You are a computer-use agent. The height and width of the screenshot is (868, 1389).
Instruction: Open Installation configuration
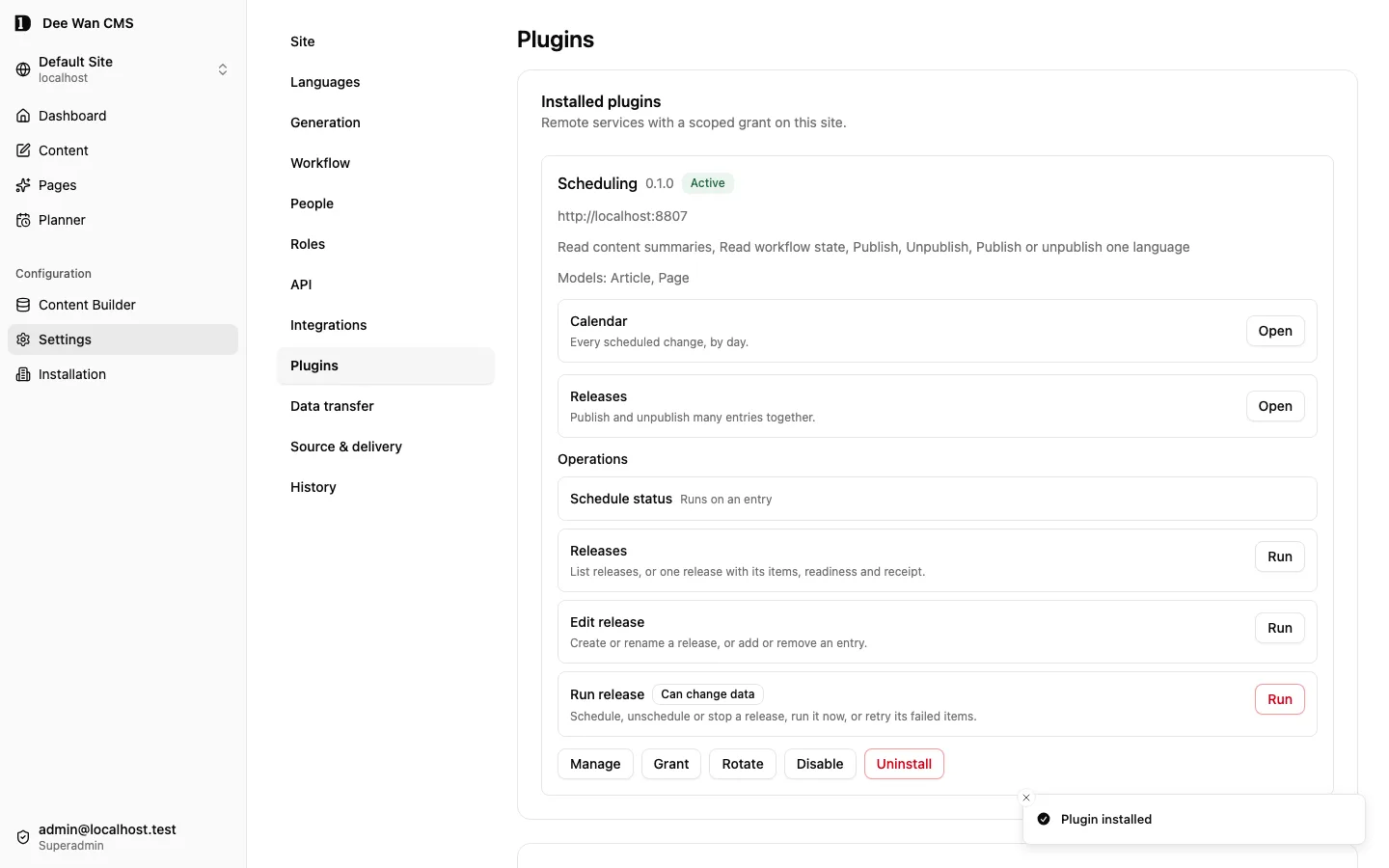point(123,374)
